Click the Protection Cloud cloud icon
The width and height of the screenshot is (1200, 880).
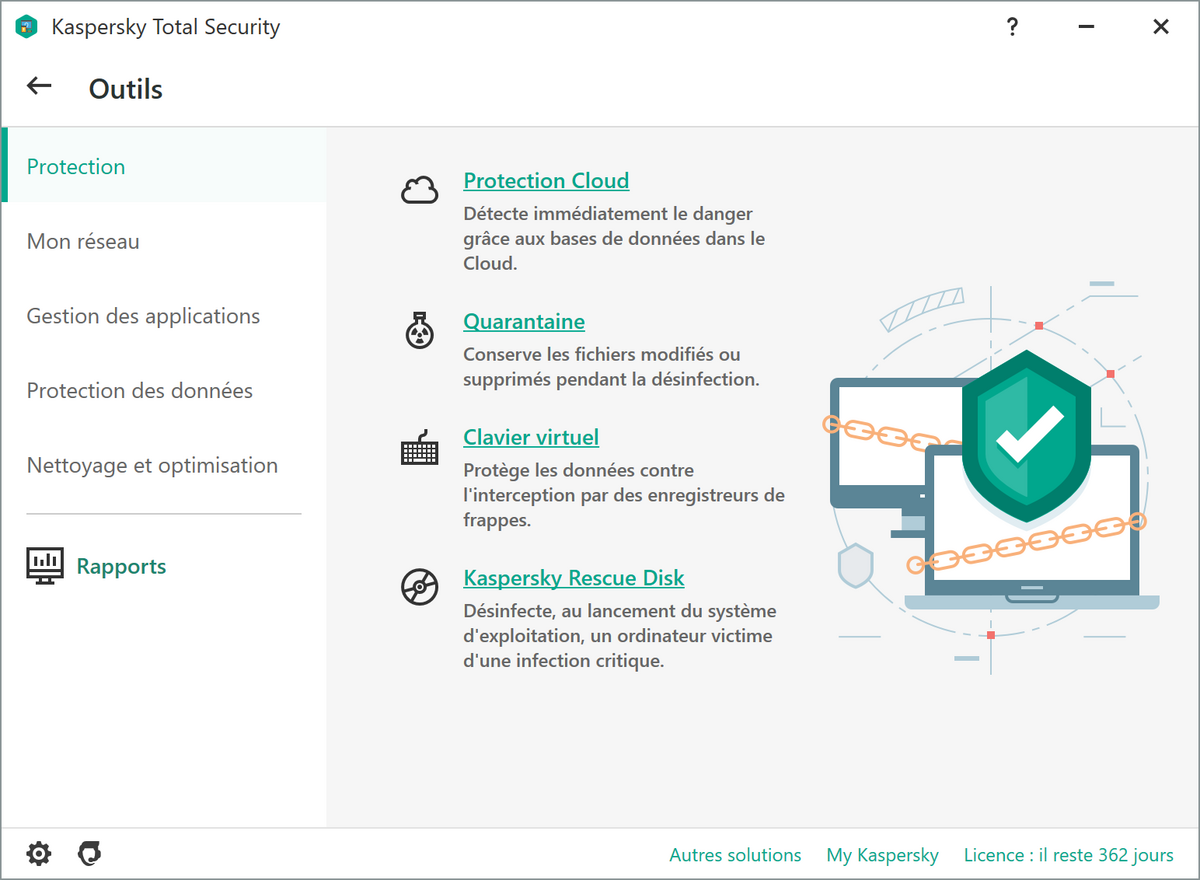coord(419,189)
